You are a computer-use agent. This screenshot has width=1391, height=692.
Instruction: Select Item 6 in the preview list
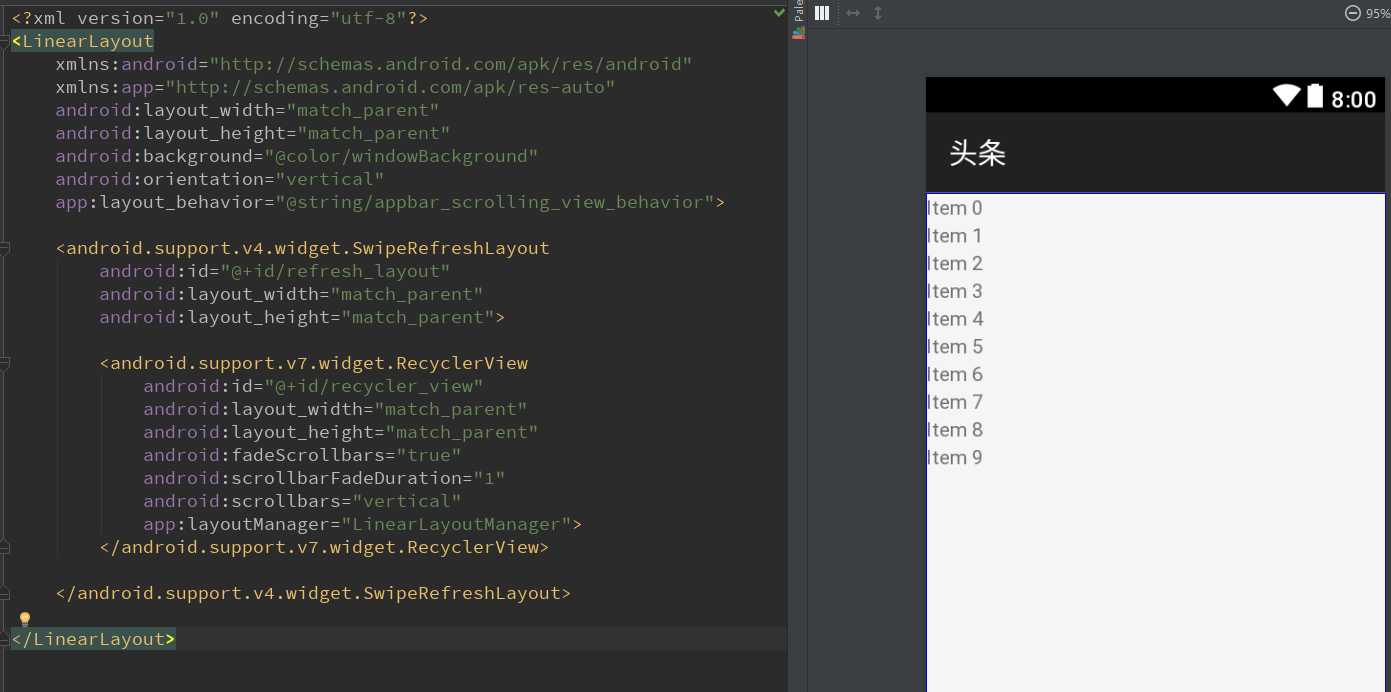955,374
